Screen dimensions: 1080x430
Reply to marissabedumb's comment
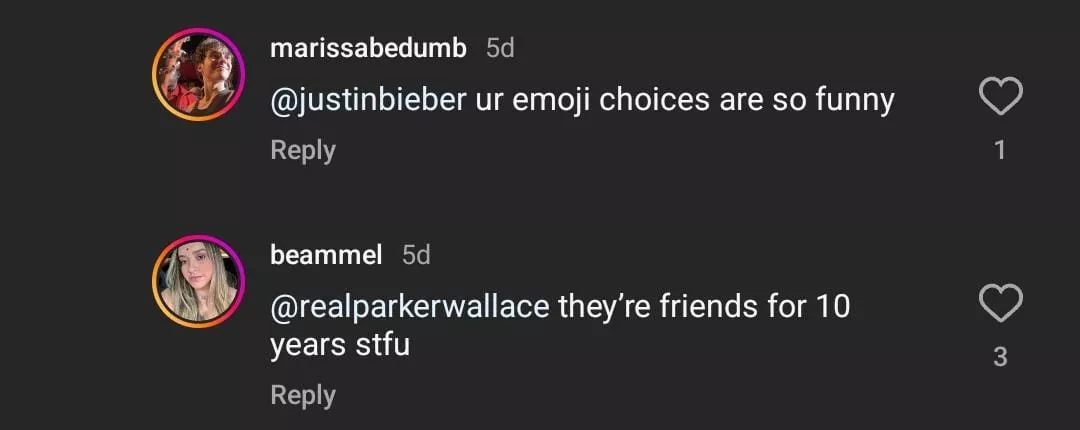coord(303,150)
